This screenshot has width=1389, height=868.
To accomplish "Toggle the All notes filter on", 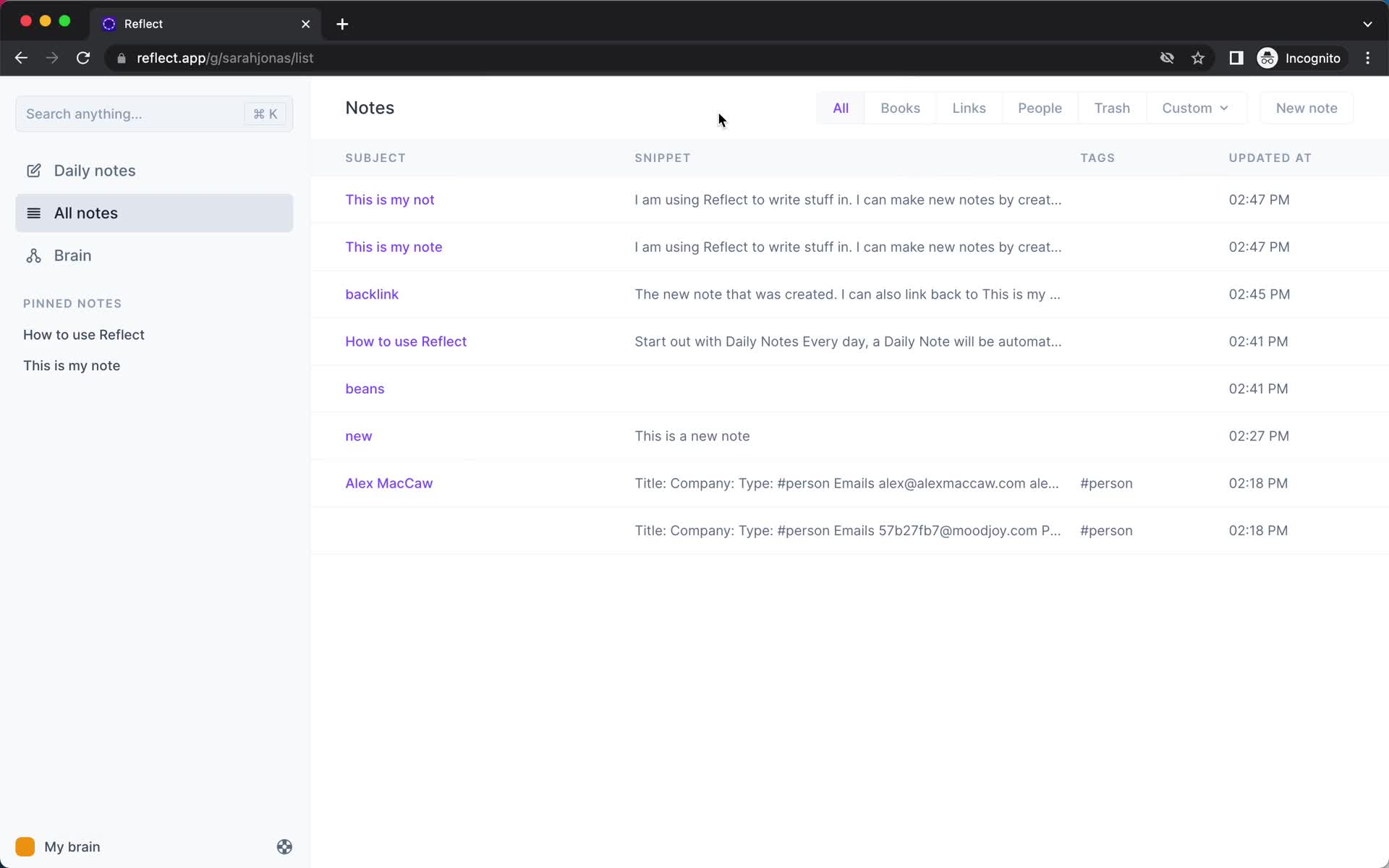I will (x=840, y=108).
